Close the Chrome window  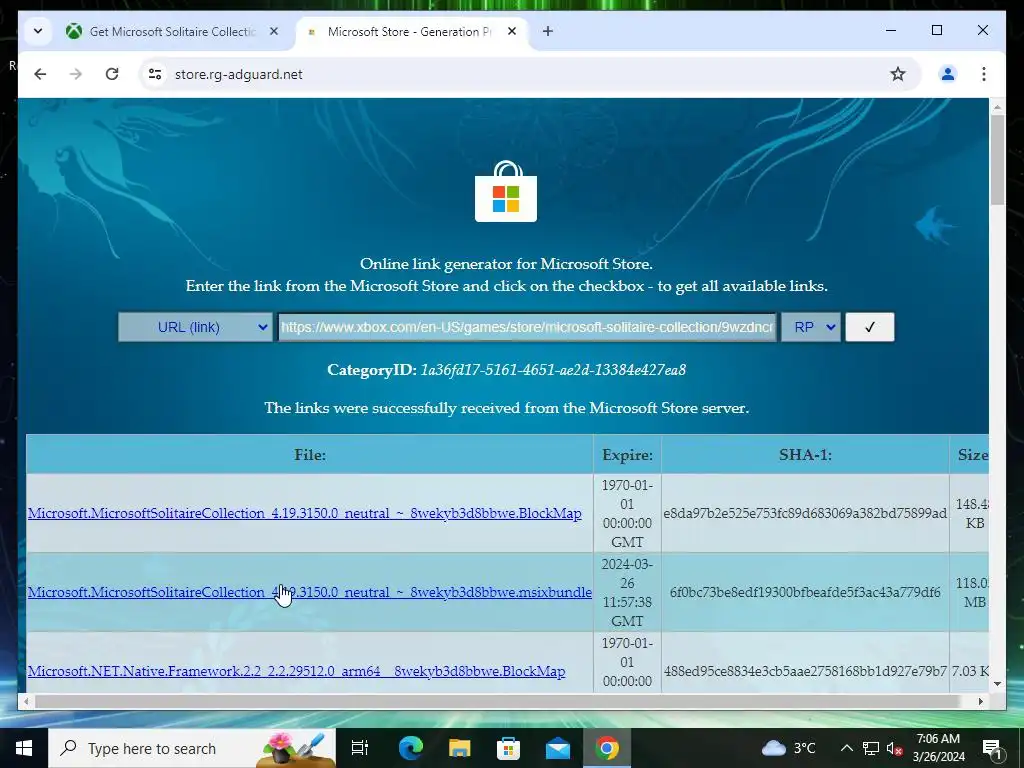point(982,31)
